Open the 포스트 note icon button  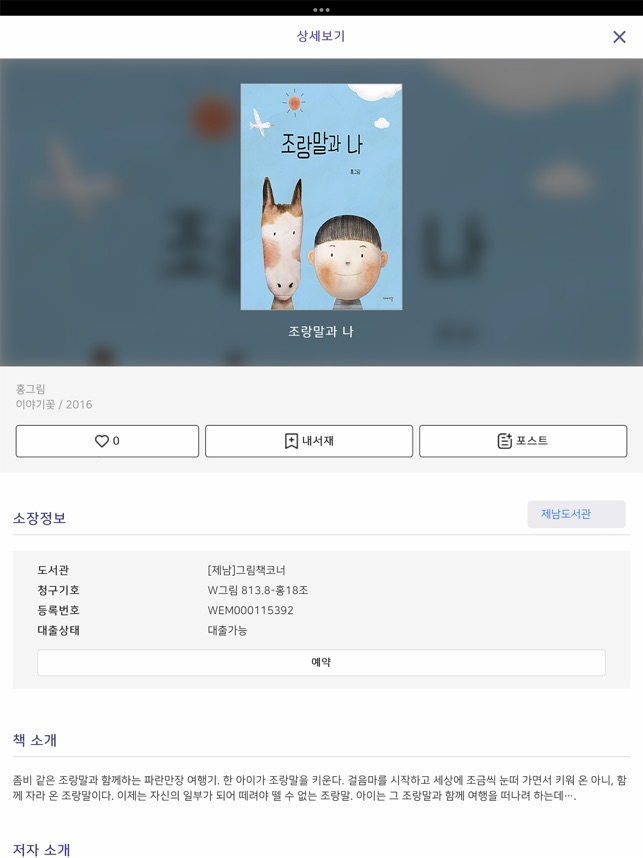click(x=504, y=441)
